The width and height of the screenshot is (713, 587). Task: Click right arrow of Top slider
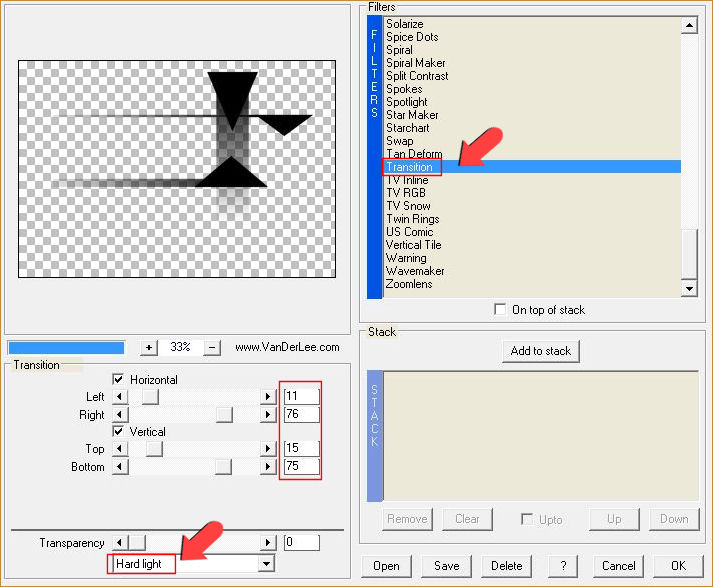click(x=268, y=449)
